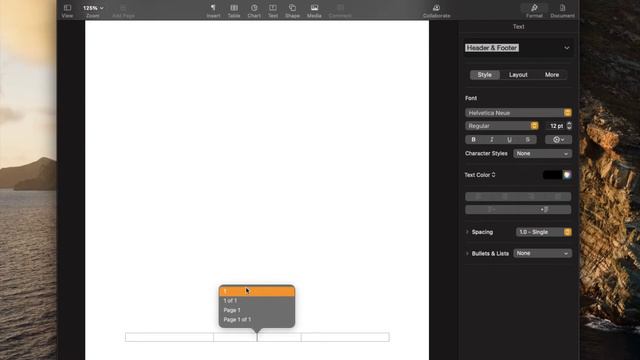Screen dimensions: 640x360
Task: Expand the Bullets & Lists section
Action: coord(467,253)
